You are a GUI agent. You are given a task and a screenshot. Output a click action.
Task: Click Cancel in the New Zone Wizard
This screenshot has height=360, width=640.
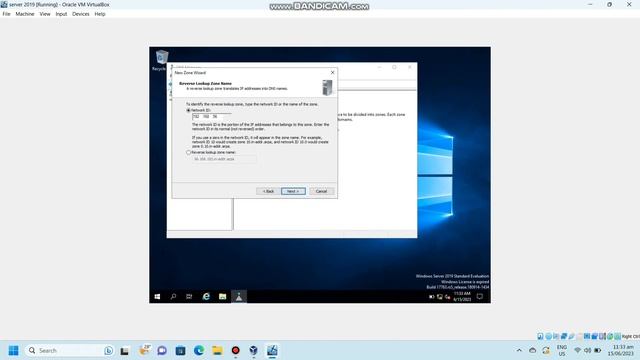321,191
